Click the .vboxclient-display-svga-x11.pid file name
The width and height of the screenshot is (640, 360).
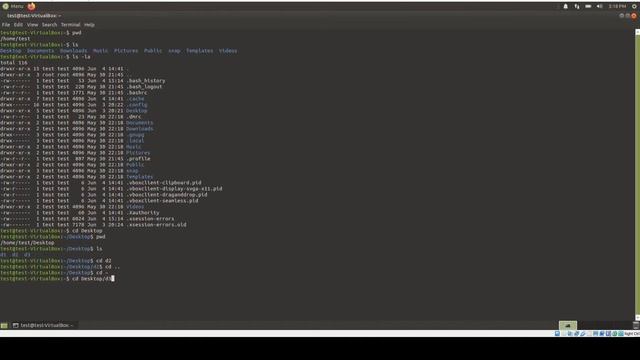[x=174, y=189]
